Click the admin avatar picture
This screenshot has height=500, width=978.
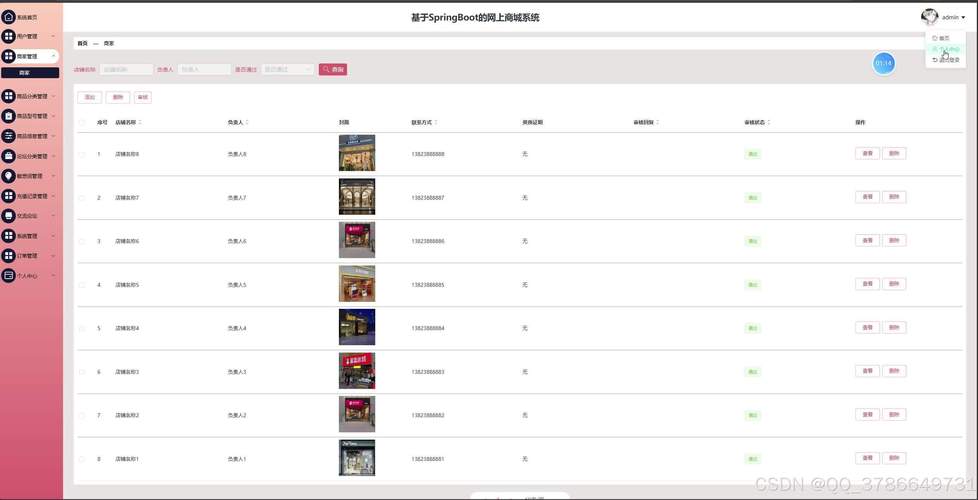(929, 17)
